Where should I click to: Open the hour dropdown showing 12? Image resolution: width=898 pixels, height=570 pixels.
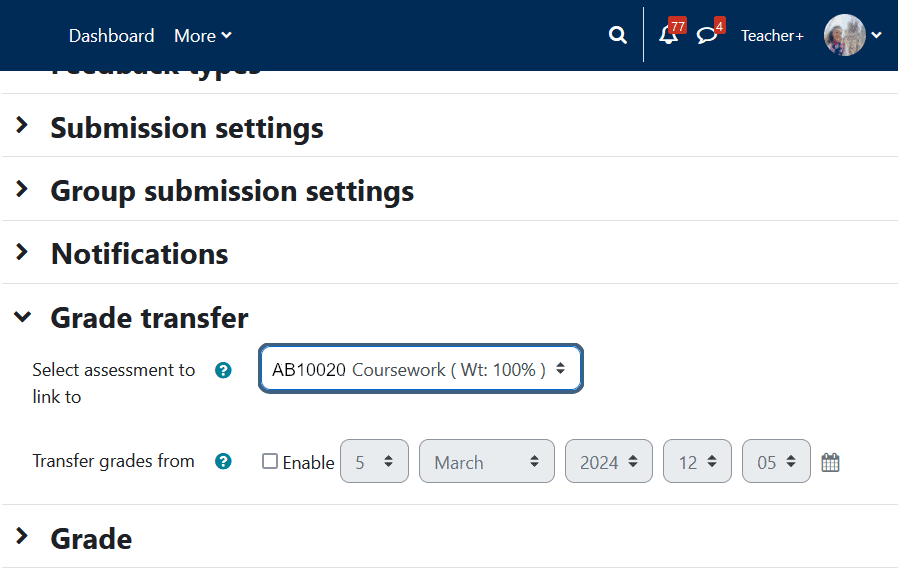point(697,462)
